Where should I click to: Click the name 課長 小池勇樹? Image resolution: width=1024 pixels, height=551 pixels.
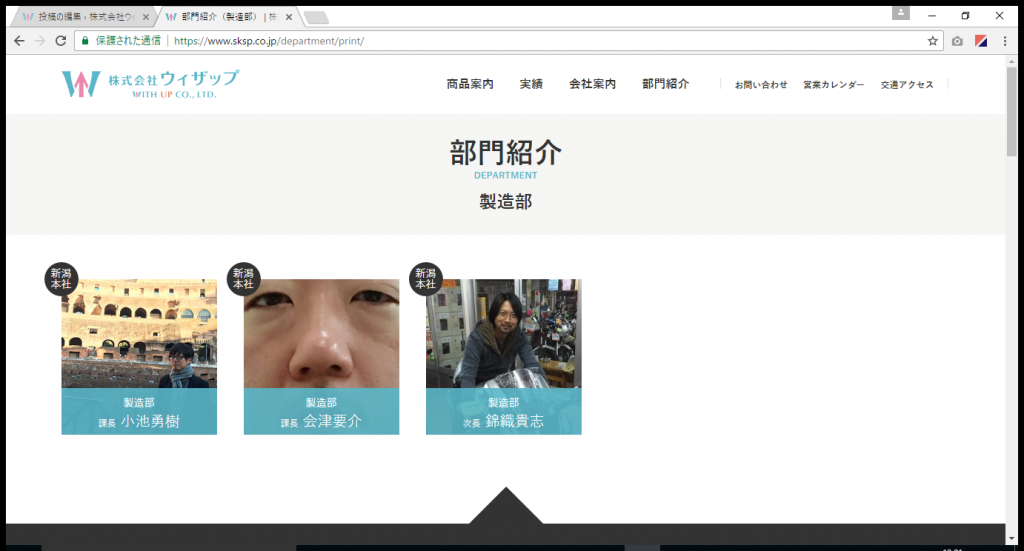pyautogui.click(x=139, y=422)
